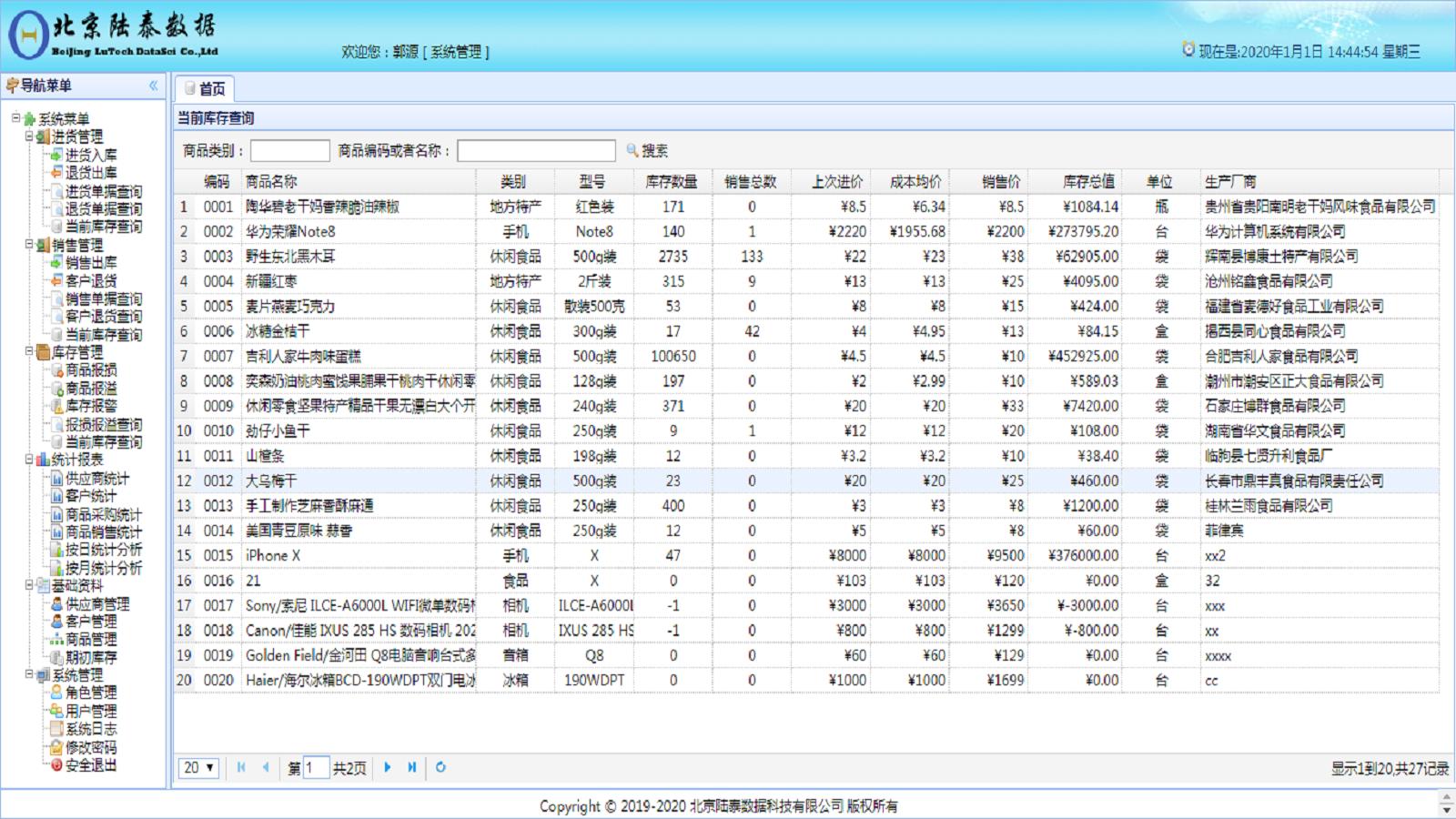Go to the previous page
The height and width of the screenshot is (819, 1456).
[265, 767]
